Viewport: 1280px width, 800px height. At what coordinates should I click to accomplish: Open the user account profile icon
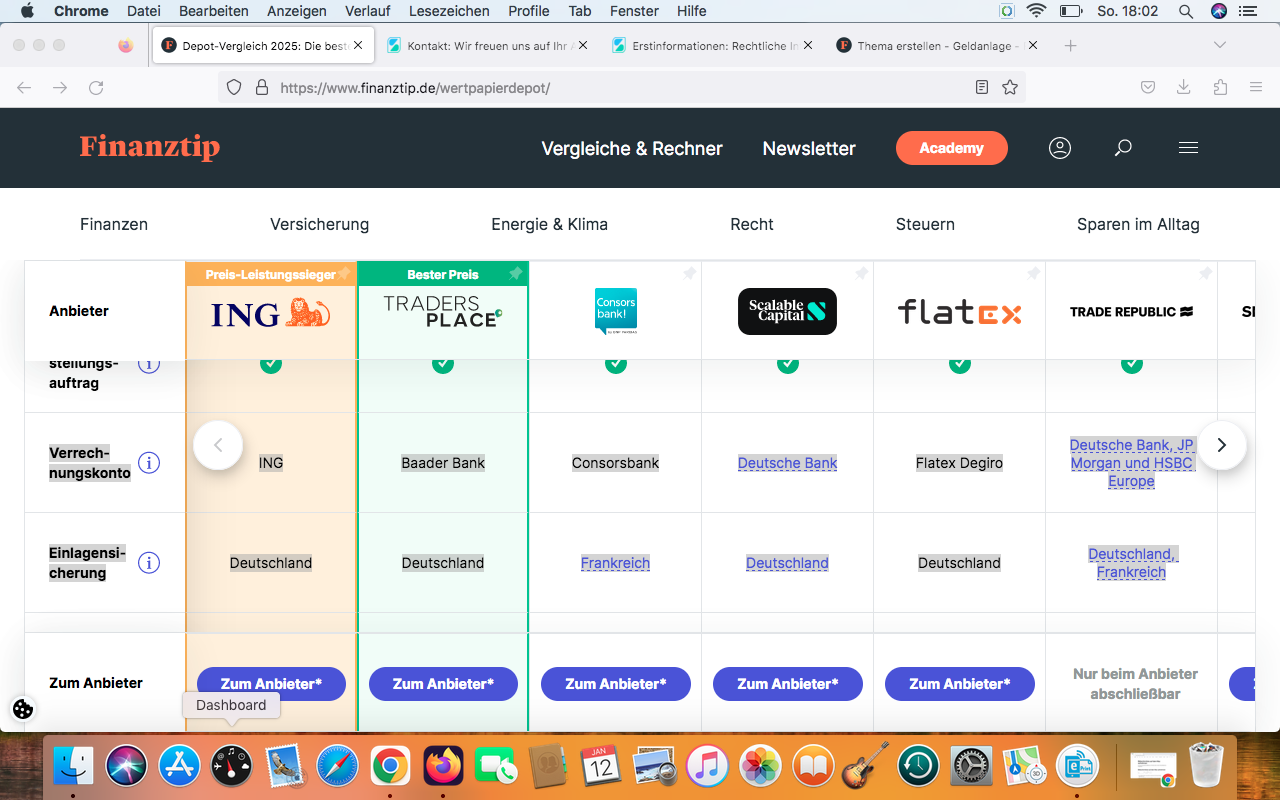(1060, 148)
